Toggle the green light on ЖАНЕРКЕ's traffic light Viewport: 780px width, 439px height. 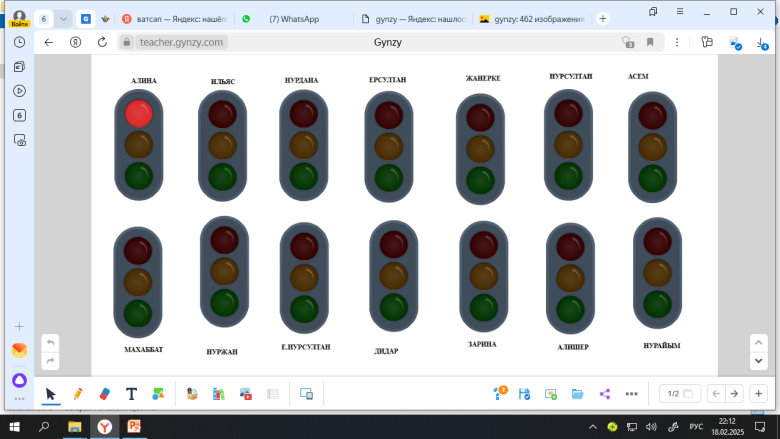coord(480,180)
